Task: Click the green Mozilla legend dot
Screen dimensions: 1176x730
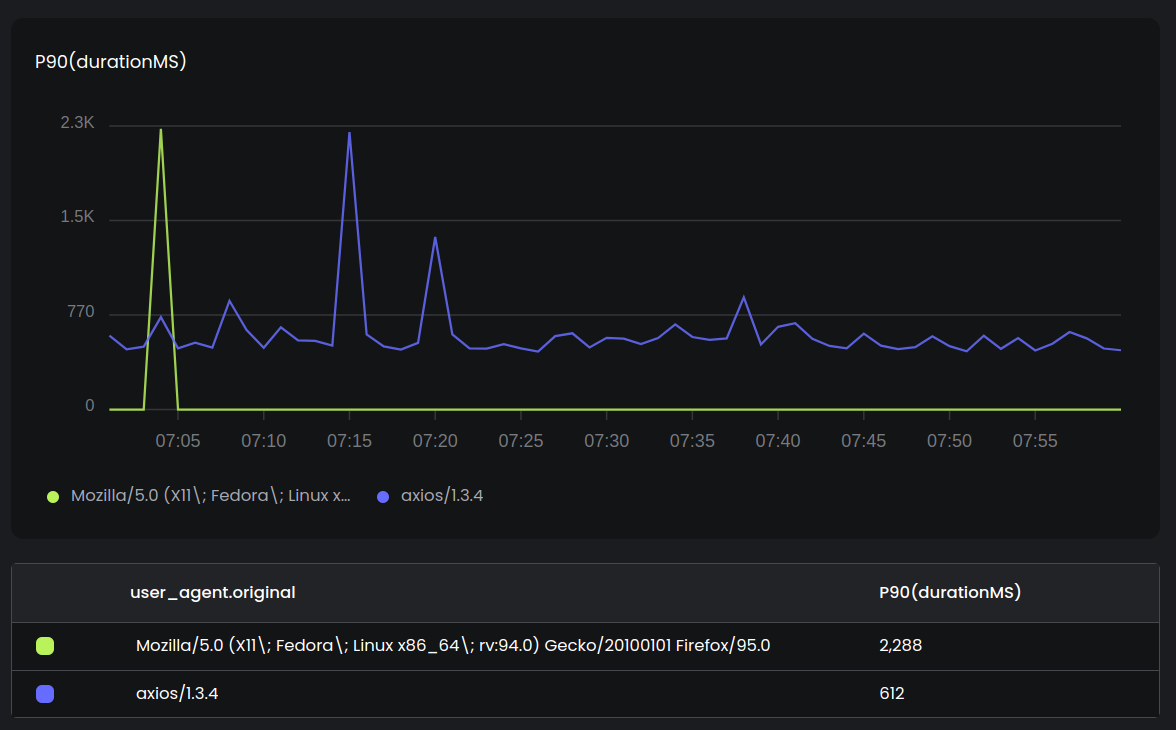Action: pos(53,496)
